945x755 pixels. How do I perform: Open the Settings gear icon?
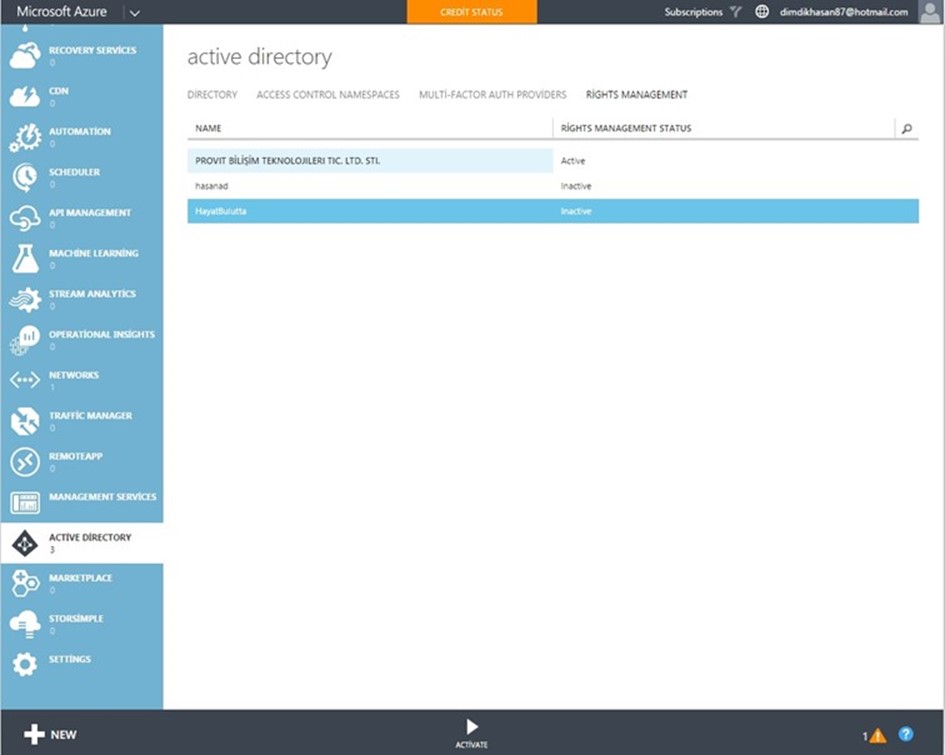click(25, 664)
